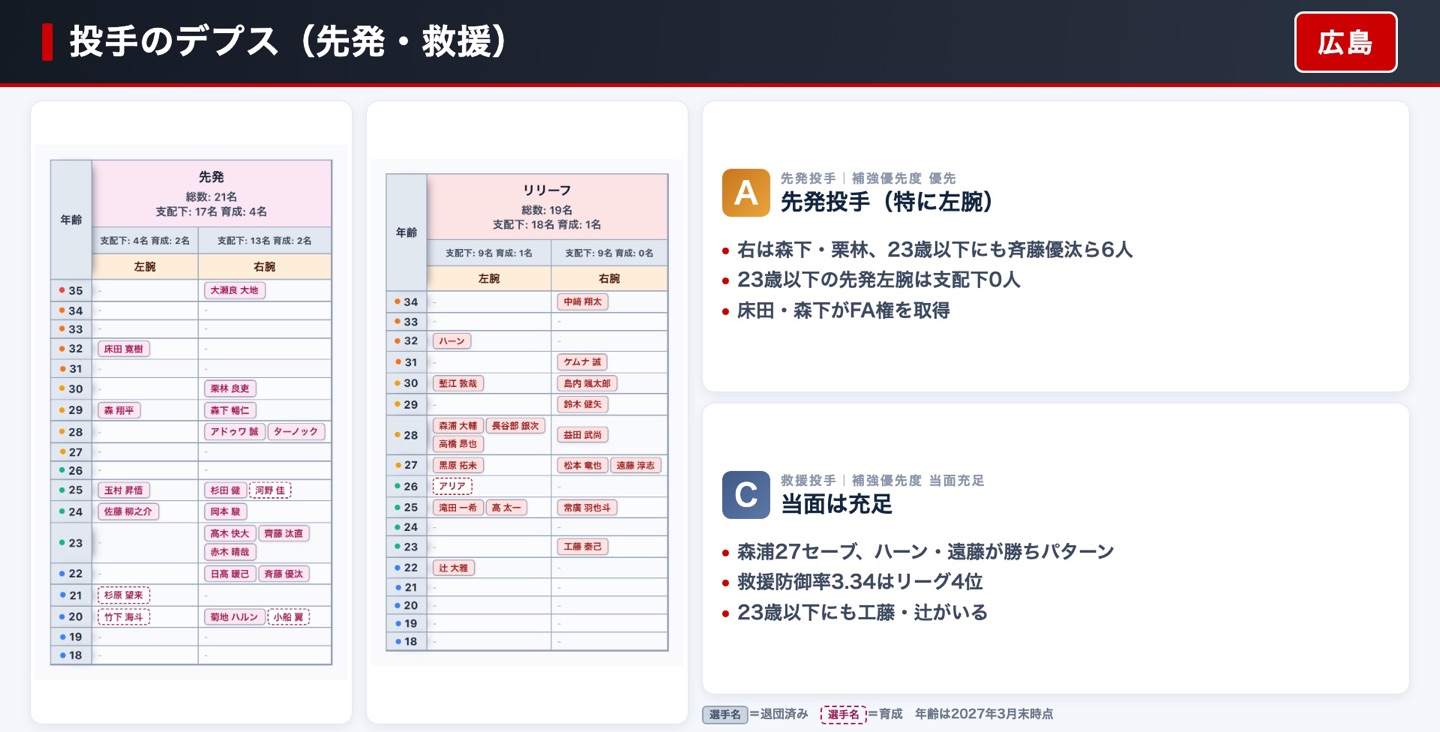Select development player 河野 佳

coord(270,490)
